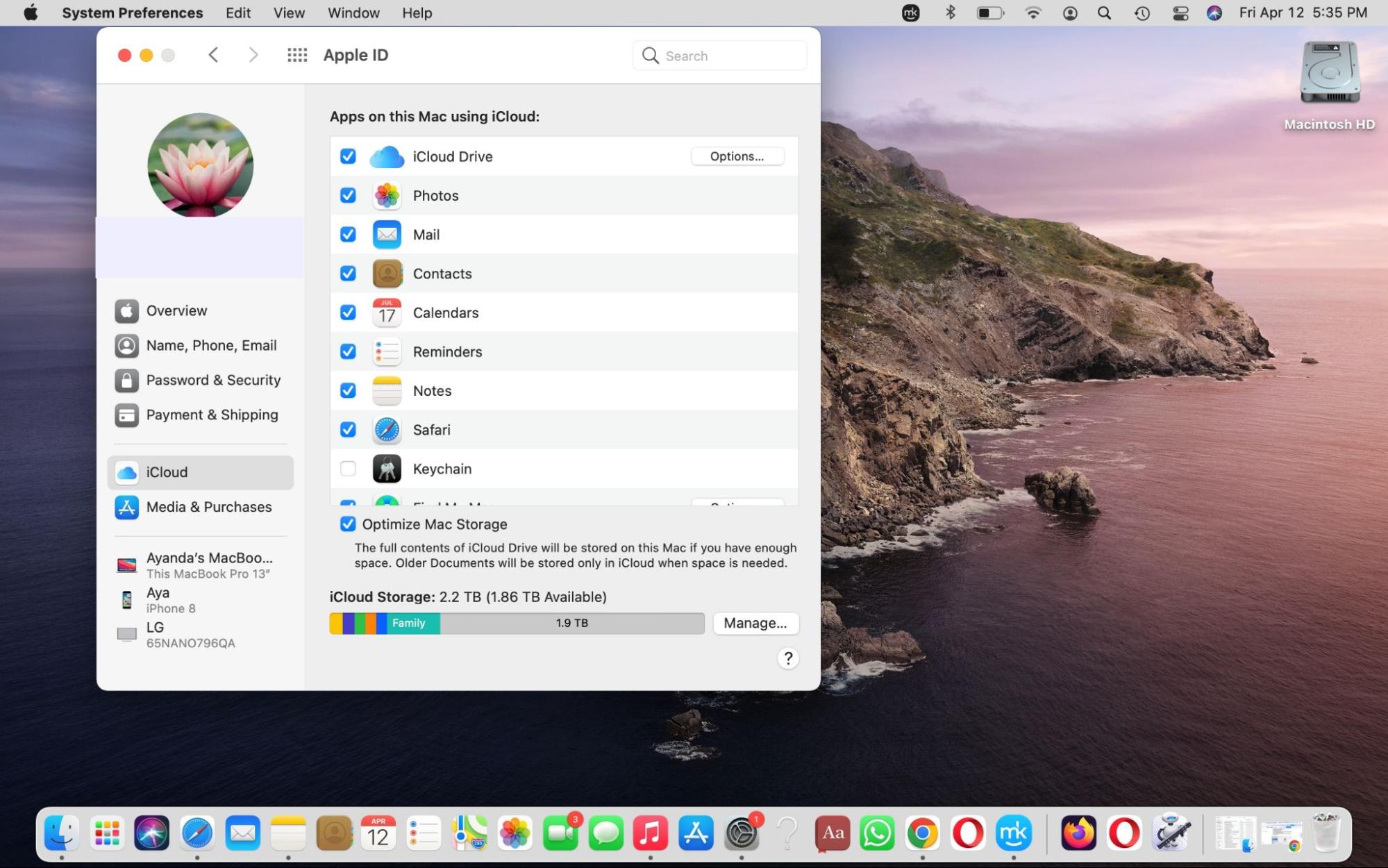Open Dictionary app in the Dock
The width and height of the screenshot is (1388, 868).
832,833
